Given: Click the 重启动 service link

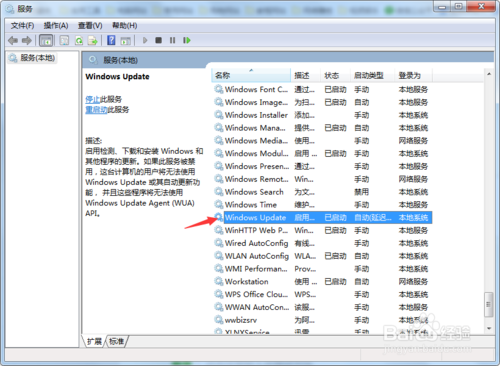Looking at the screenshot, I should point(96,110).
